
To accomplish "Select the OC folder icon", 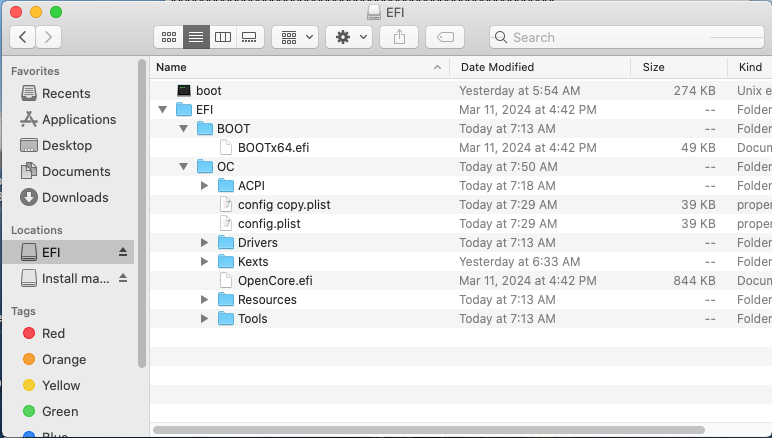I will (x=205, y=166).
